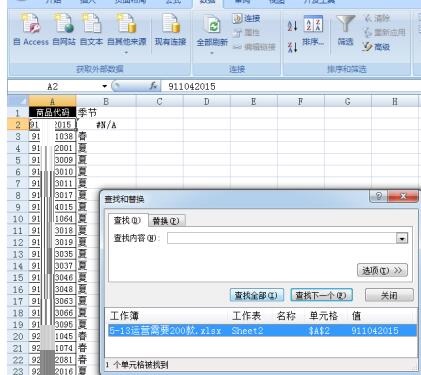The width and height of the screenshot is (421, 375).
Task: Click the 全部刷新 refresh all icon
Action: point(212,26)
